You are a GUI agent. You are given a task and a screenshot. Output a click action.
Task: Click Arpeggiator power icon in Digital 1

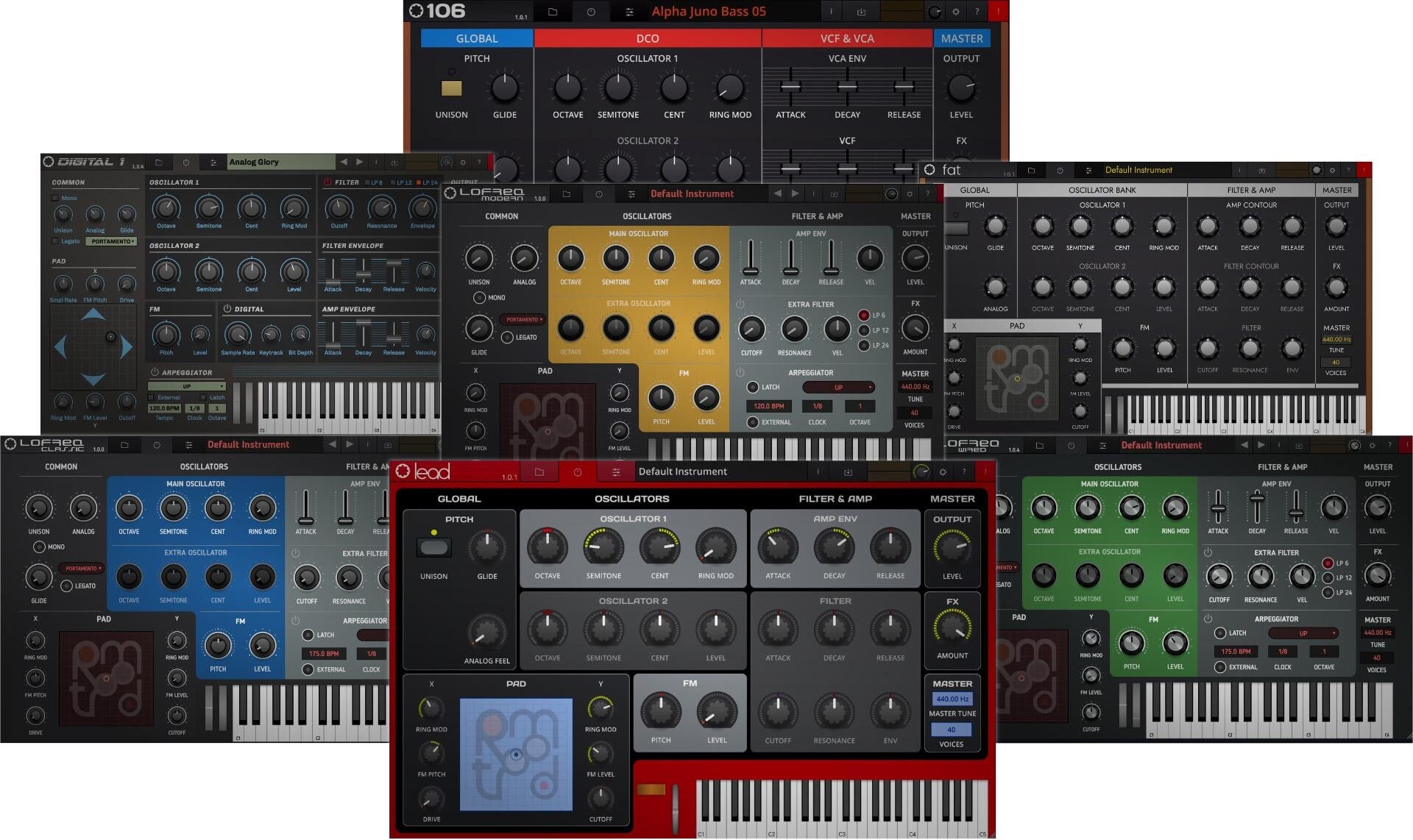pyautogui.click(x=155, y=372)
